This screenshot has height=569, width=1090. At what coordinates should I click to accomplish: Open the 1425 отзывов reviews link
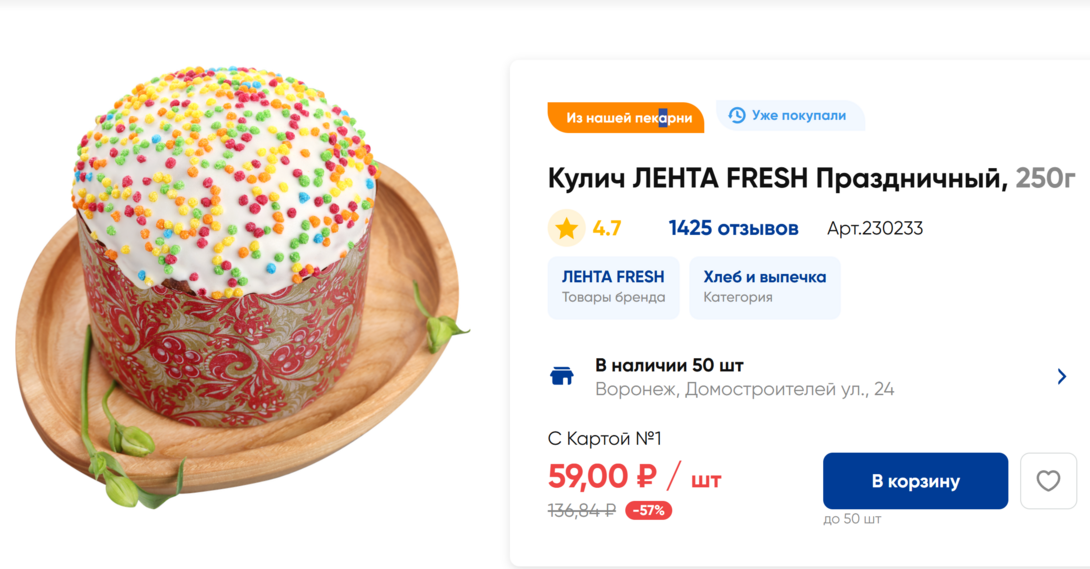click(733, 229)
